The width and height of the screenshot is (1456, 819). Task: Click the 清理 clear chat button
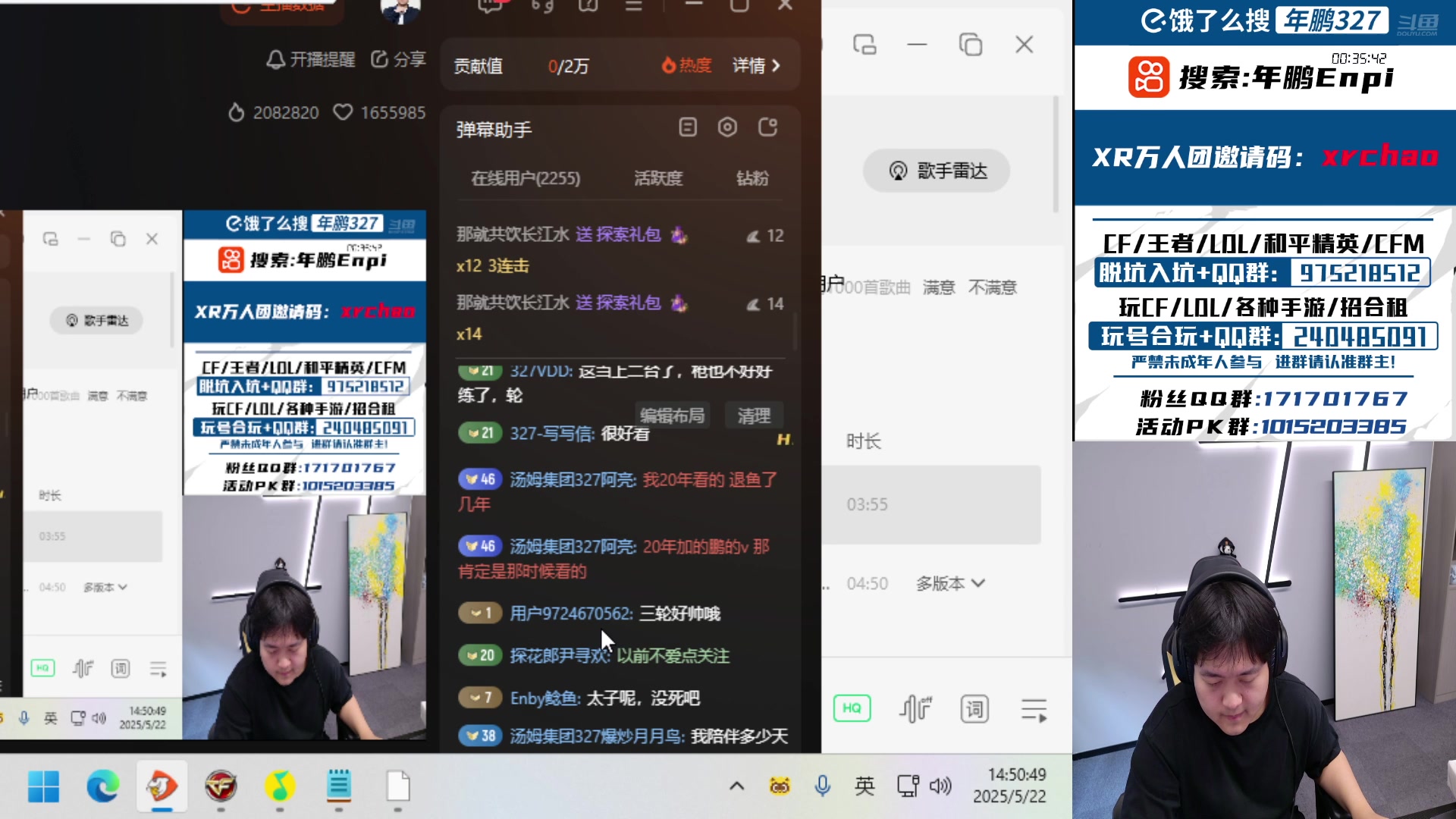coord(754,416)
